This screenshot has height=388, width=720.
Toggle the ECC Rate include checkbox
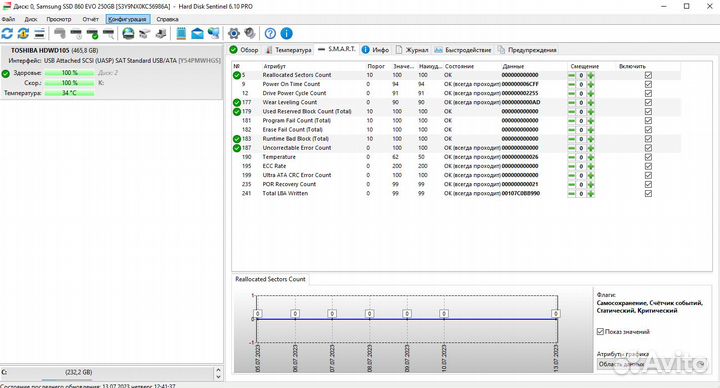[648, 166]
